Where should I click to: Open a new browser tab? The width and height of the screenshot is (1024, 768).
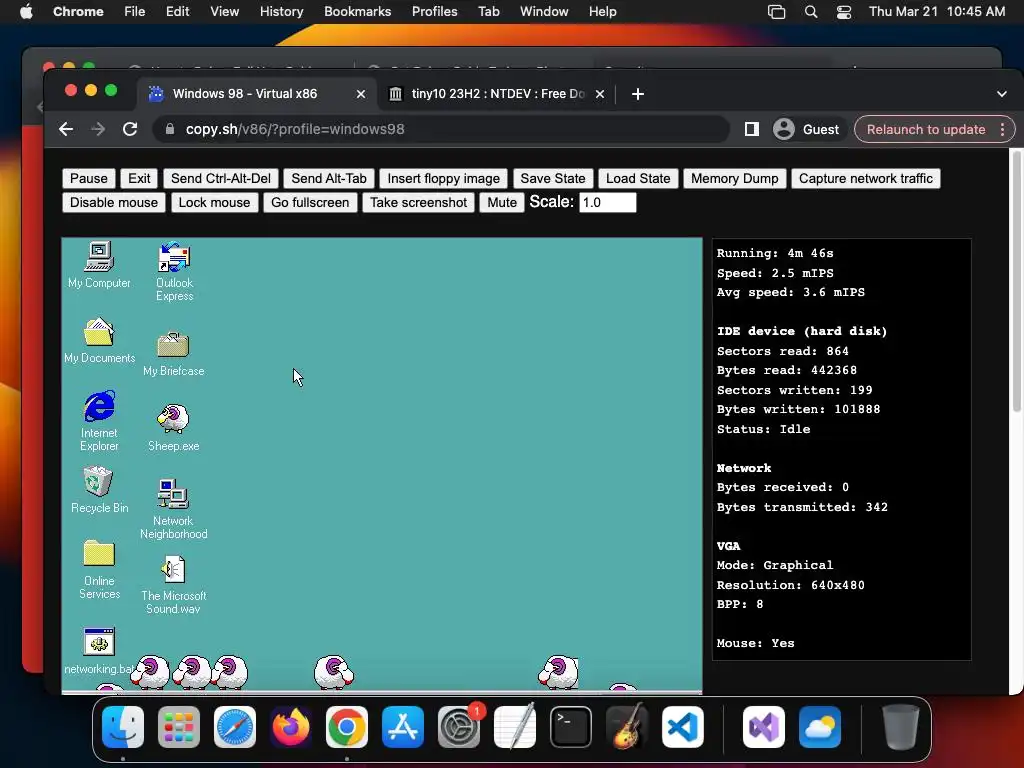coord(638,94)
